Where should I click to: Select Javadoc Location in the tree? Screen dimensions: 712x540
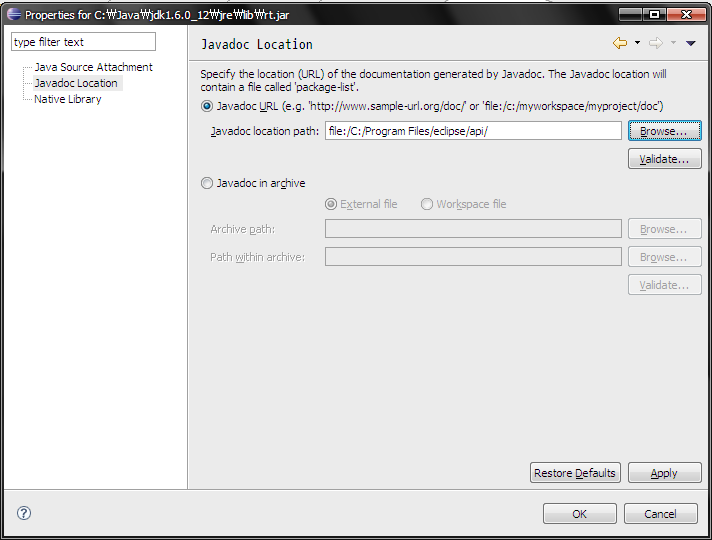point(76,83)
